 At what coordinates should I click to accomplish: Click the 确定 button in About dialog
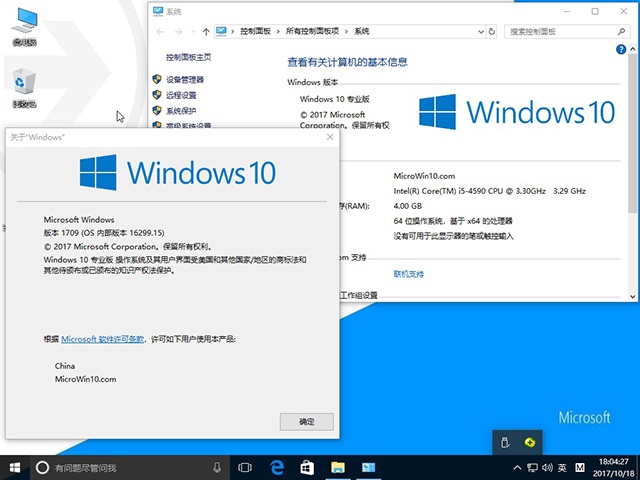pyautogui.click(x=306, y=422)
